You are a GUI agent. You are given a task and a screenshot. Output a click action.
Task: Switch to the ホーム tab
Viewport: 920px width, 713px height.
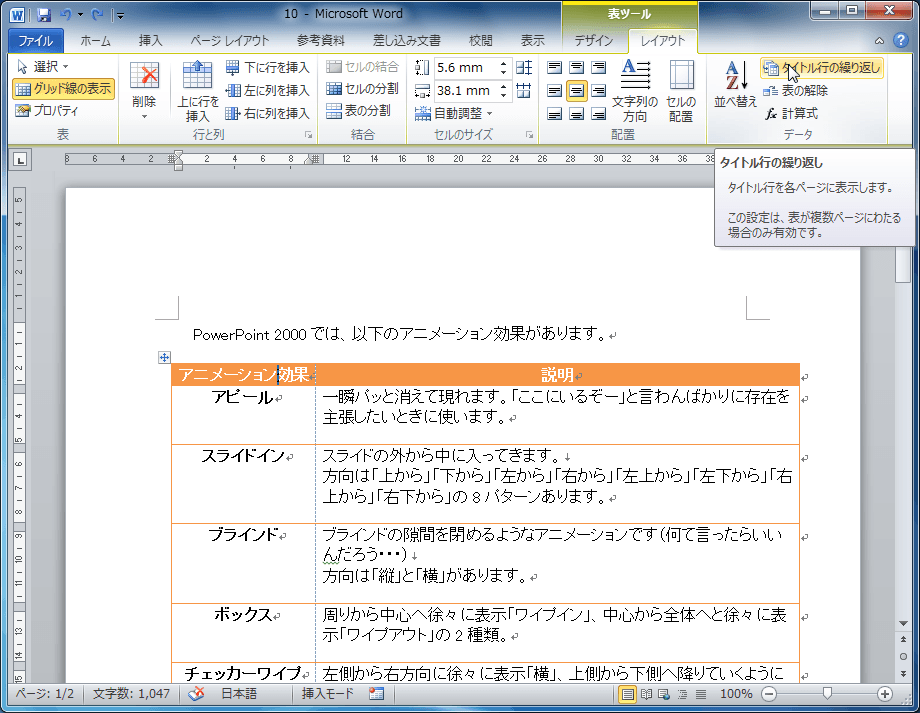click(95, 40)
